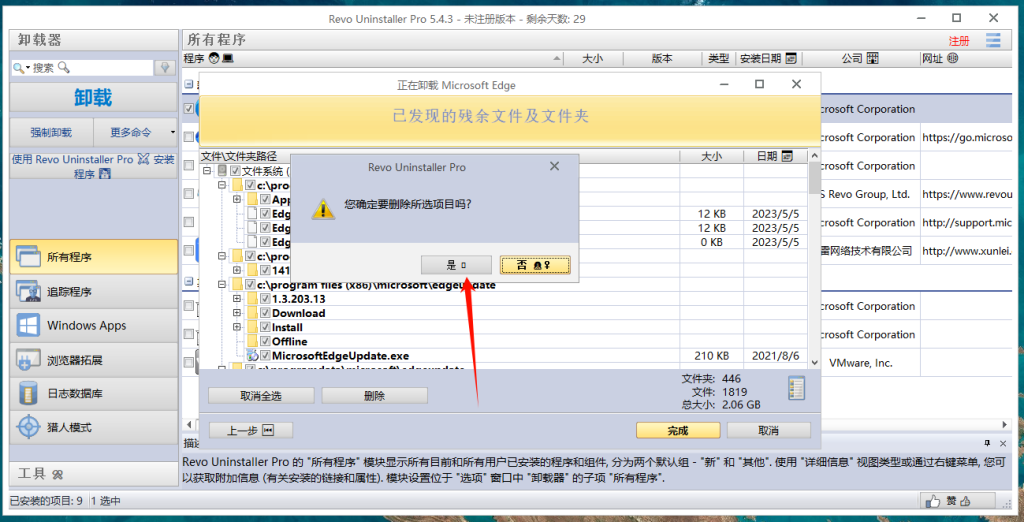Switch to 追踪程序 in the sidebar
The height and width of the screenshot is (522, 1024).
tap(93, 291)
